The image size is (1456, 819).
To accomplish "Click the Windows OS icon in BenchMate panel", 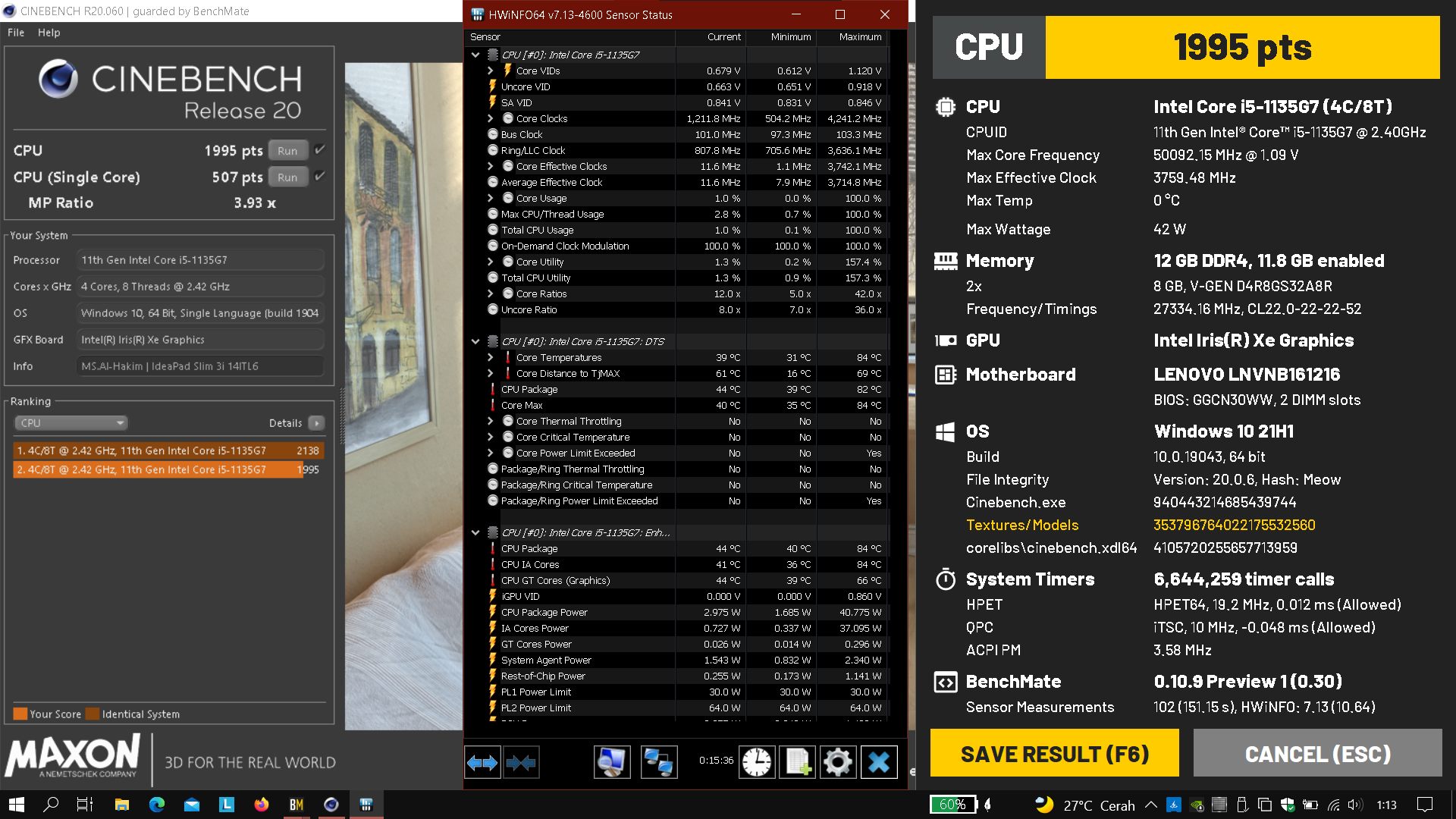I will click(946, 432).
